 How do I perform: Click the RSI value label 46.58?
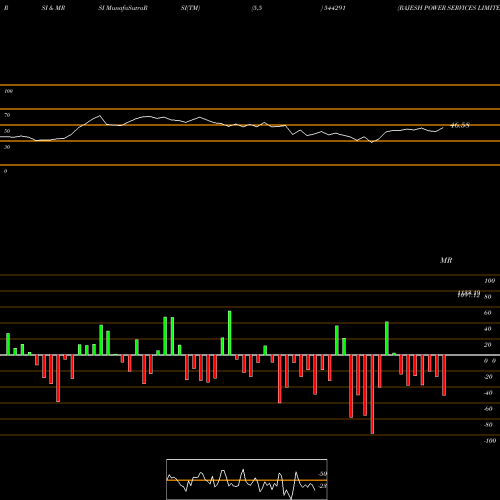click(460, 125)
